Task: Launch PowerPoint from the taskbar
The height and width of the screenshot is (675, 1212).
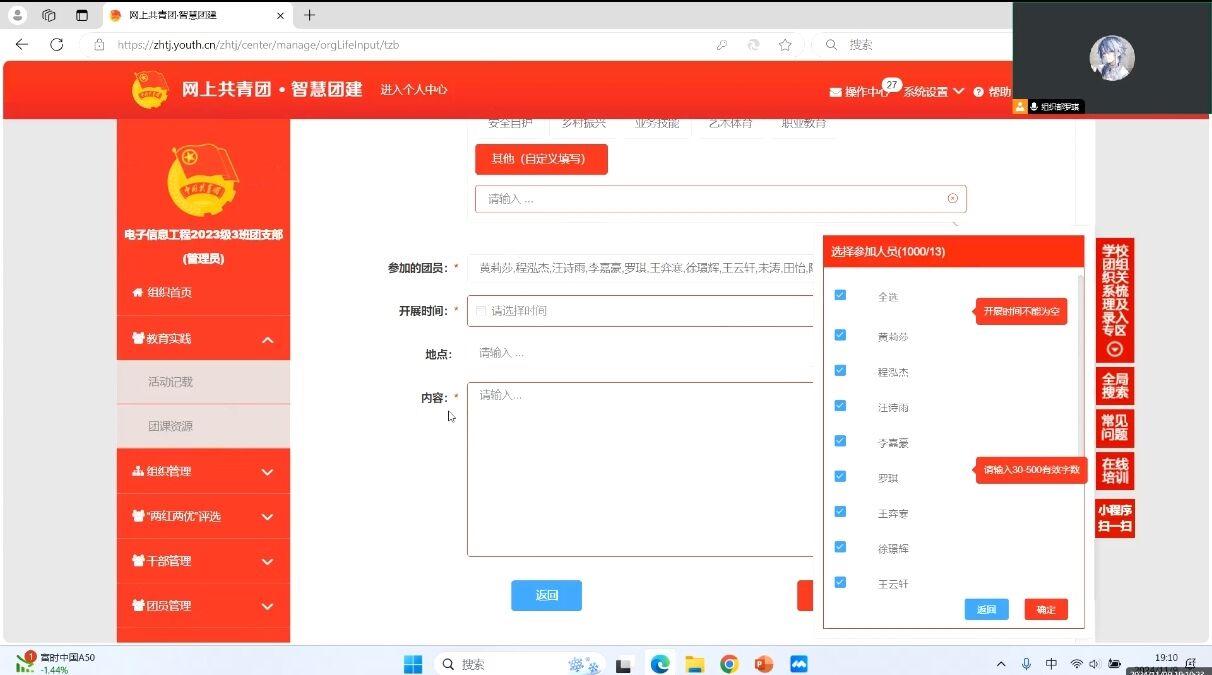Action: (764, 664)
